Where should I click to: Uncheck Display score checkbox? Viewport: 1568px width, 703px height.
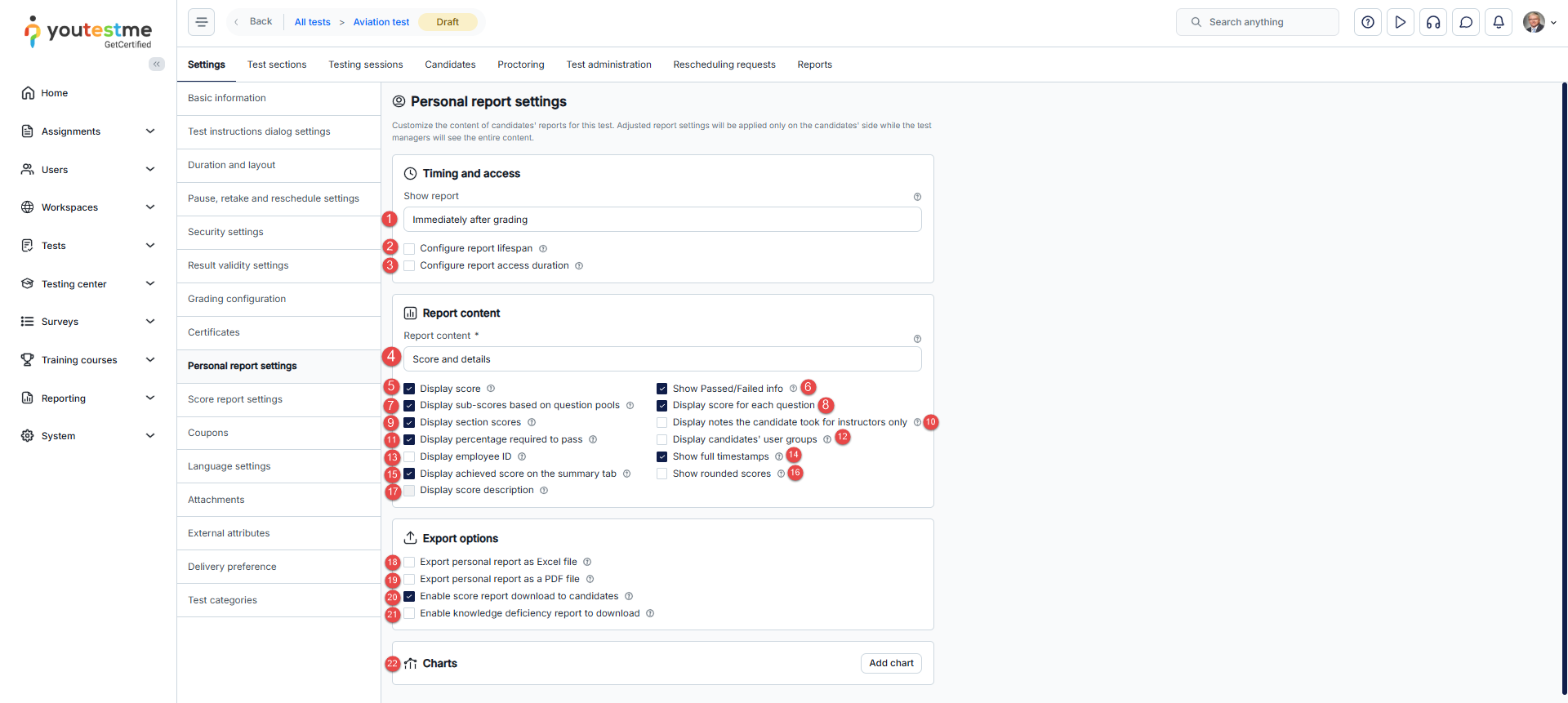point(409,389)
